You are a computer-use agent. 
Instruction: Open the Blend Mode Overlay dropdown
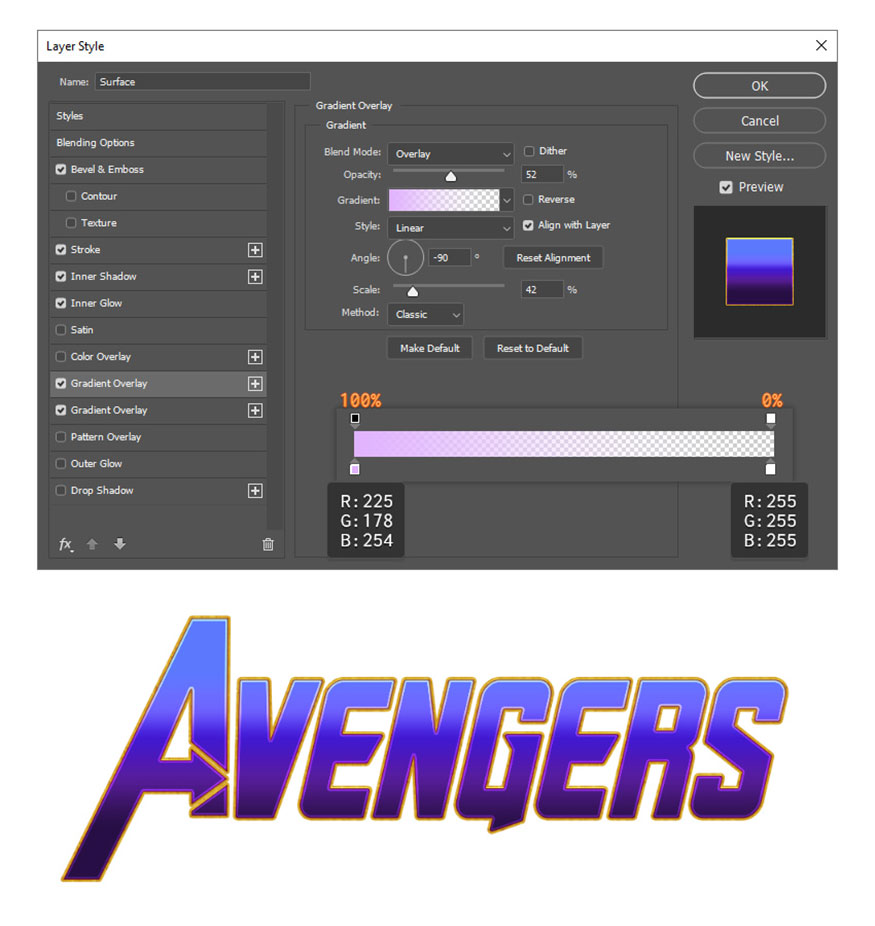[x=450, y=154]
